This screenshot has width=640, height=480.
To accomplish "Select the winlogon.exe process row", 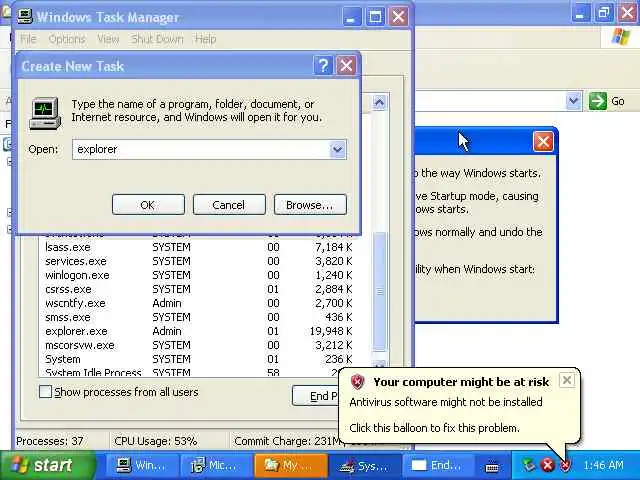I will (x=198, y=275).
